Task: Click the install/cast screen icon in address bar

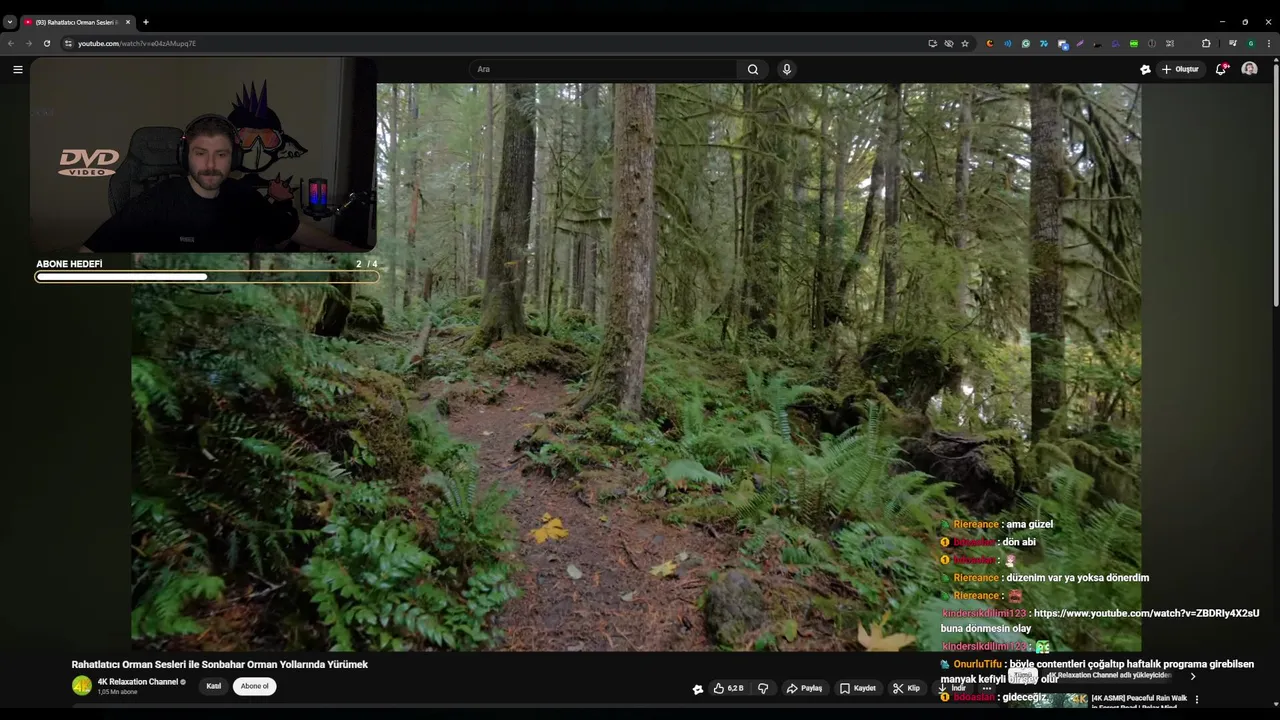Action: click(x=933, y=43)
